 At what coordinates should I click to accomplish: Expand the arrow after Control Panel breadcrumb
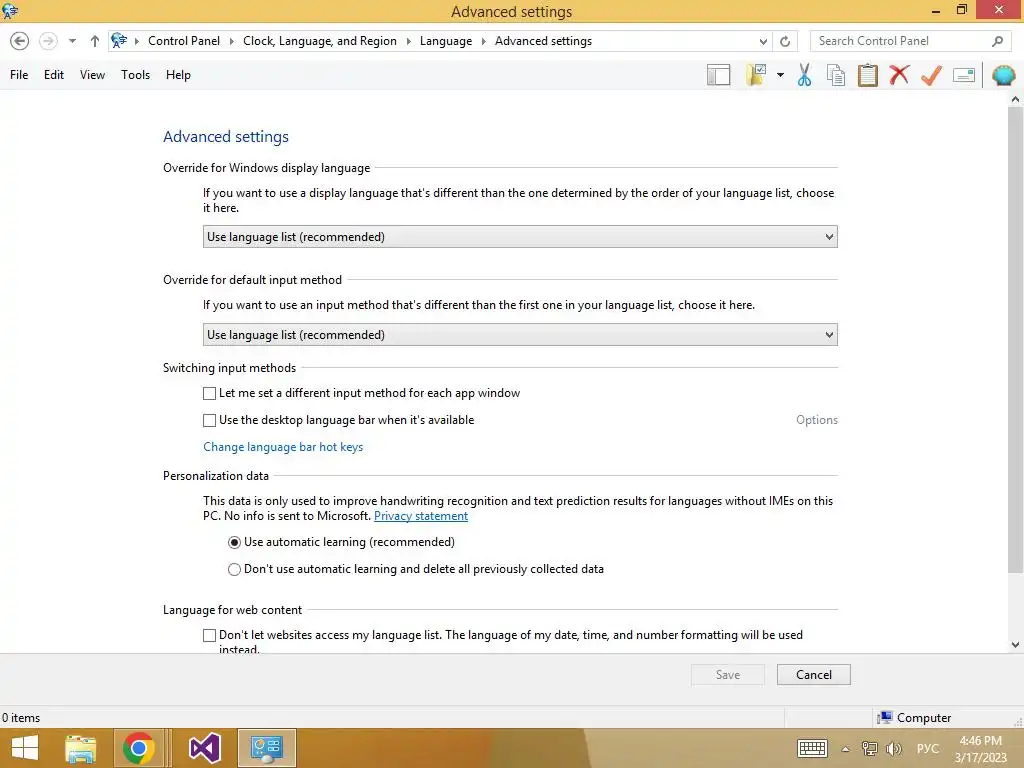tap(231, 41)
